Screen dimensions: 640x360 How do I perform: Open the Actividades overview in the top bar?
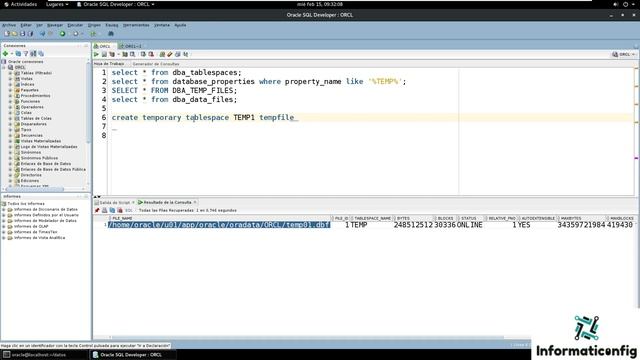tap(20, 4)
